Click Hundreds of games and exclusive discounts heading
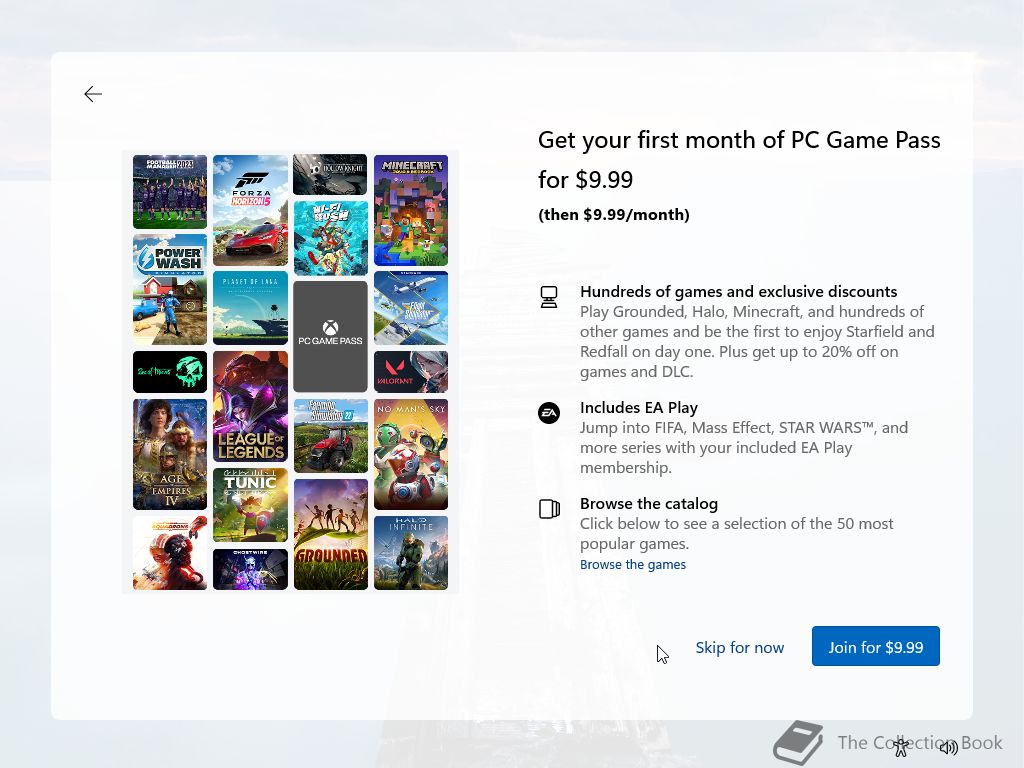 pyautogui.click(x=739, y=291)
